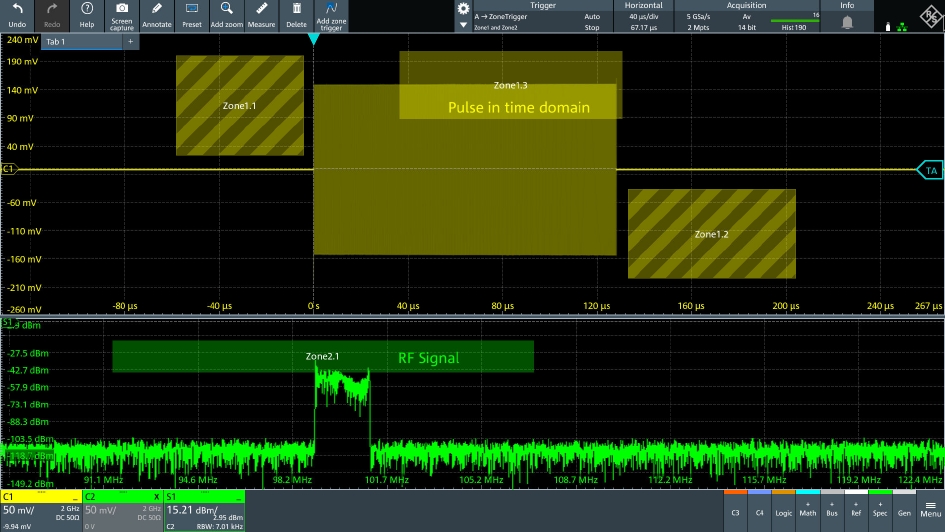Viewport: 945px width, 532px height.
Task: Open the Horizontal settings panel
Action: pyautogui.click(x=643, y=17)
